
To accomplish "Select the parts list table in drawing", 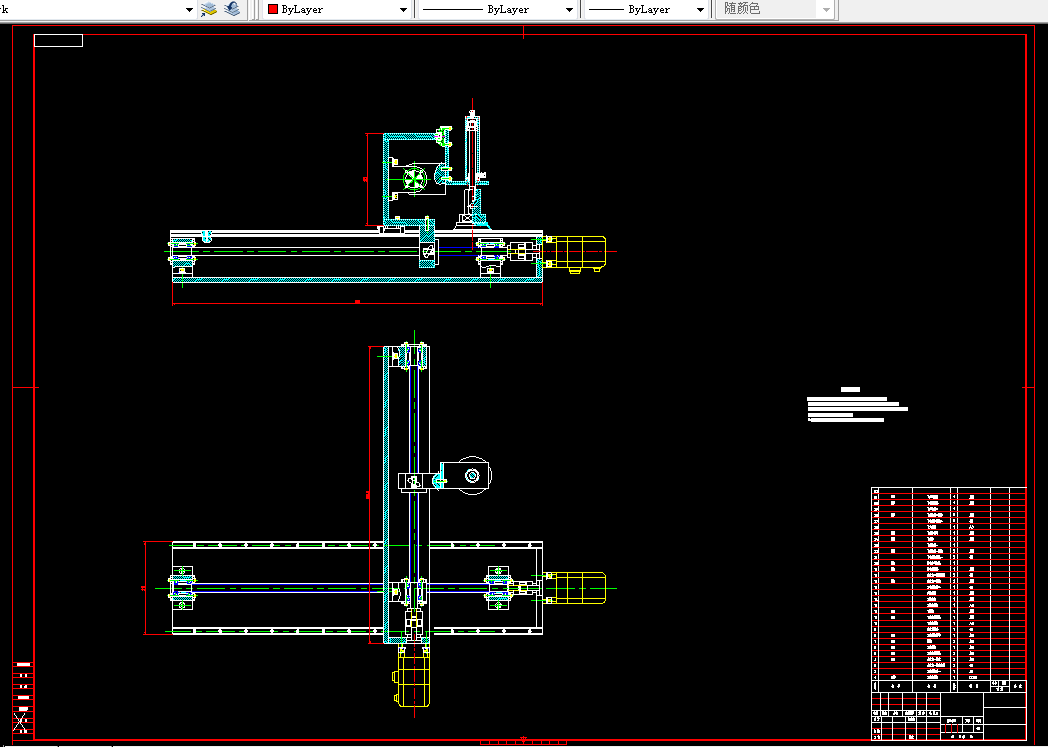I will click(948, 590).
